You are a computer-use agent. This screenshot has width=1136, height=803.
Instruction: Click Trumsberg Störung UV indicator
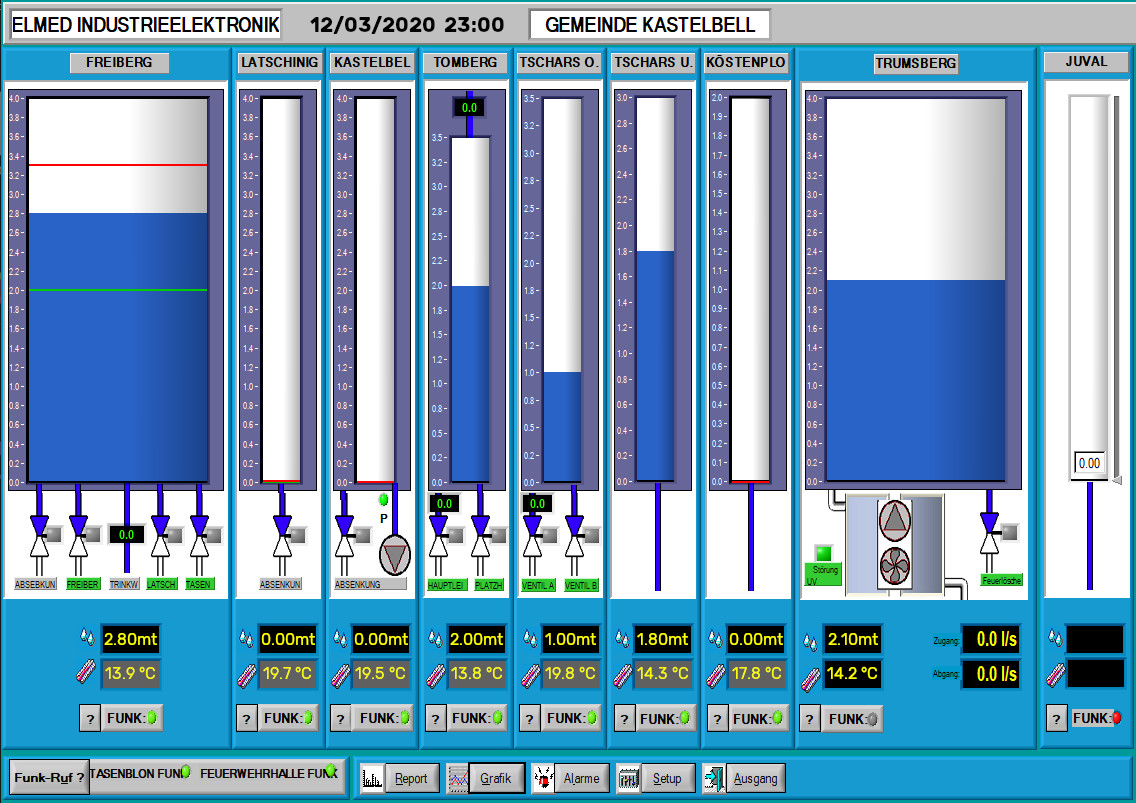824,553
